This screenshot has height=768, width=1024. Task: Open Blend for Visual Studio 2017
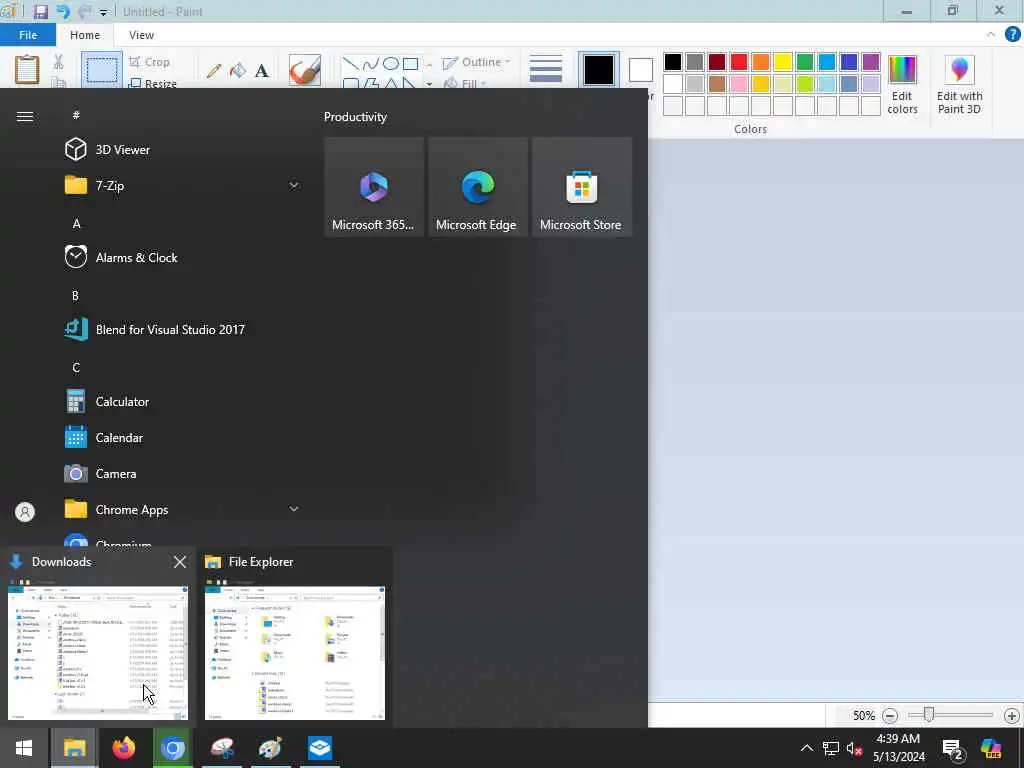coord(183,330)
